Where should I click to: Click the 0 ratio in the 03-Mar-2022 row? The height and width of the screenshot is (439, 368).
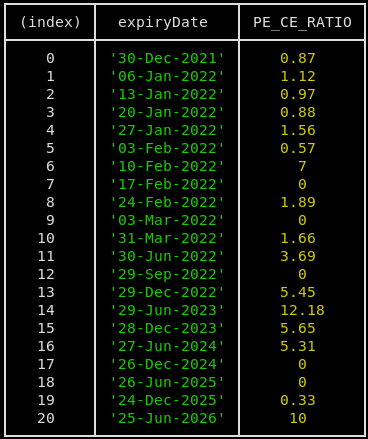click(x=302, y=220)
